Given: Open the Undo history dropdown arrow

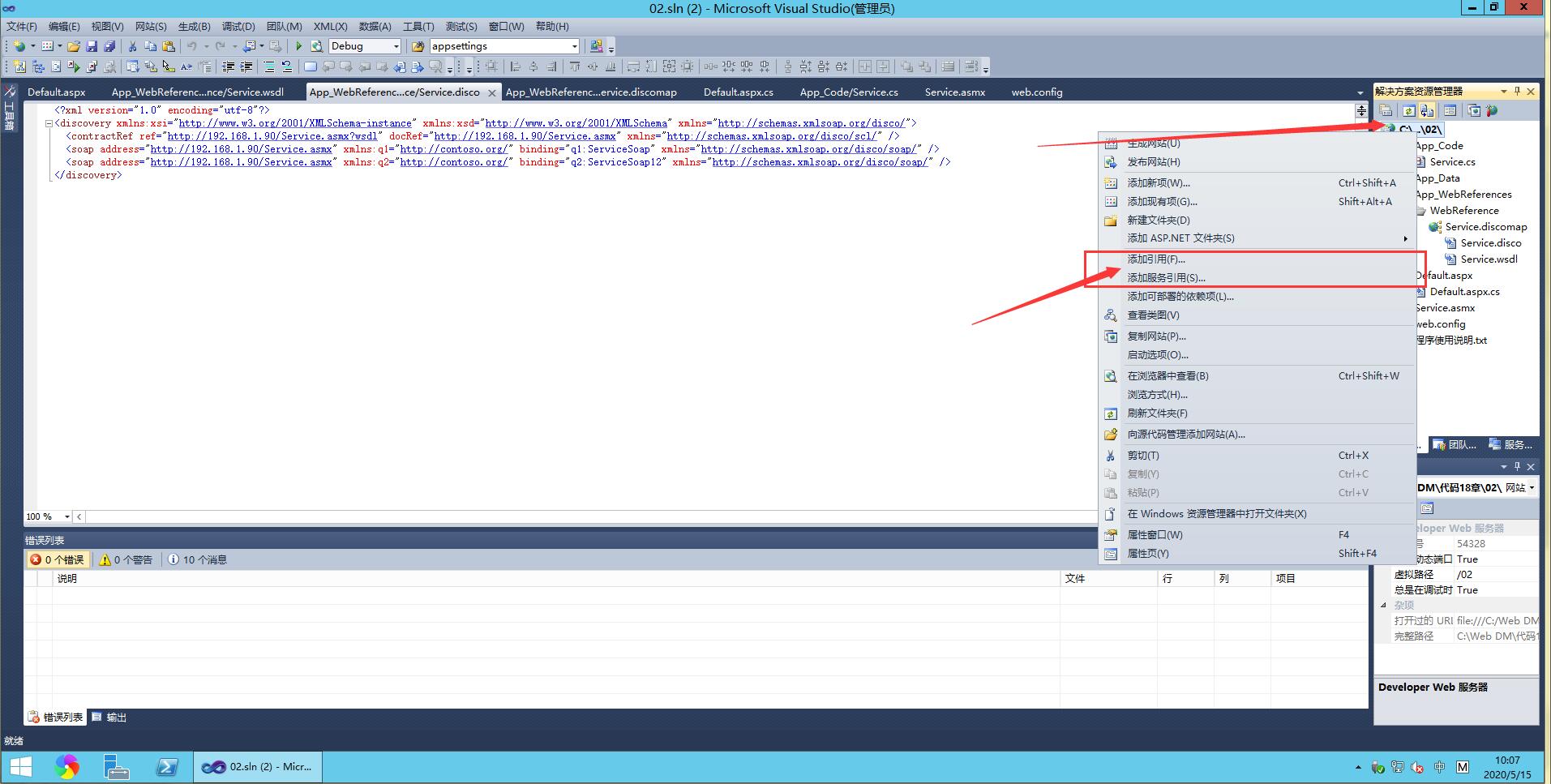Looking at the screenshot, I should (x=206, y=46).
